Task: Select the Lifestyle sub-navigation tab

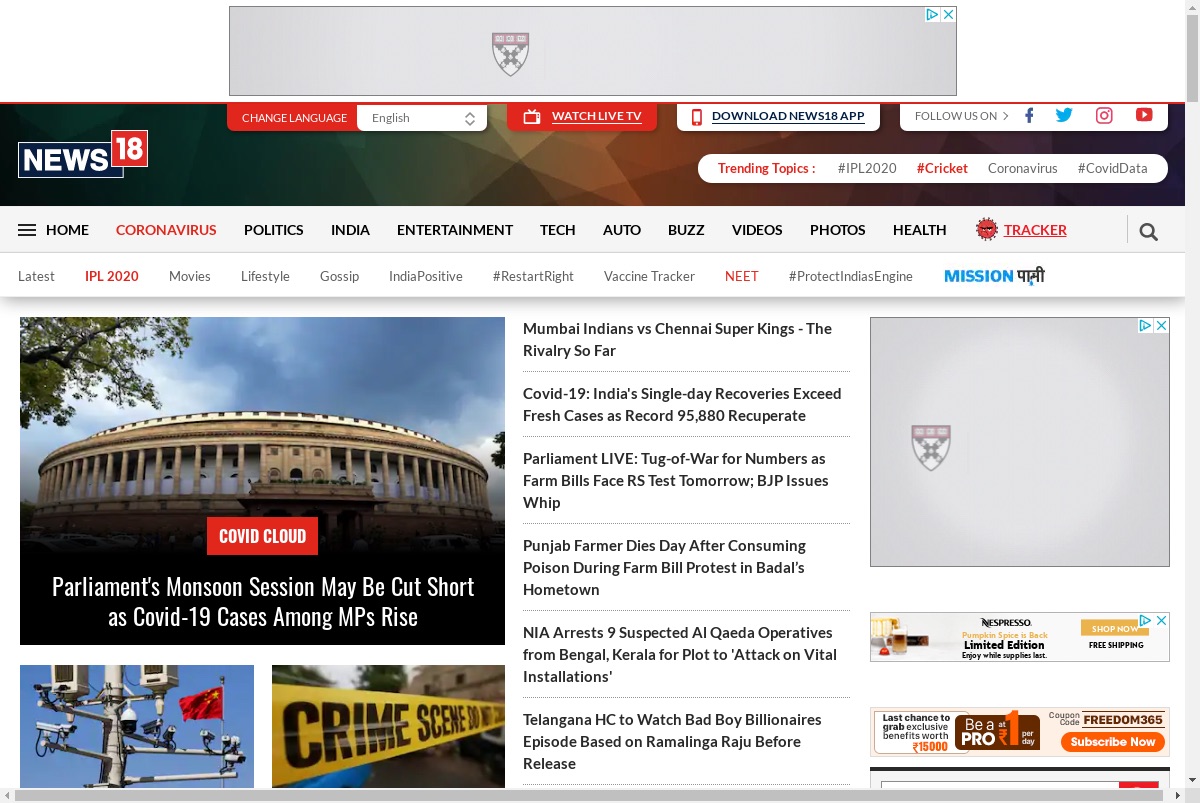Action: [x=265, y=276]
